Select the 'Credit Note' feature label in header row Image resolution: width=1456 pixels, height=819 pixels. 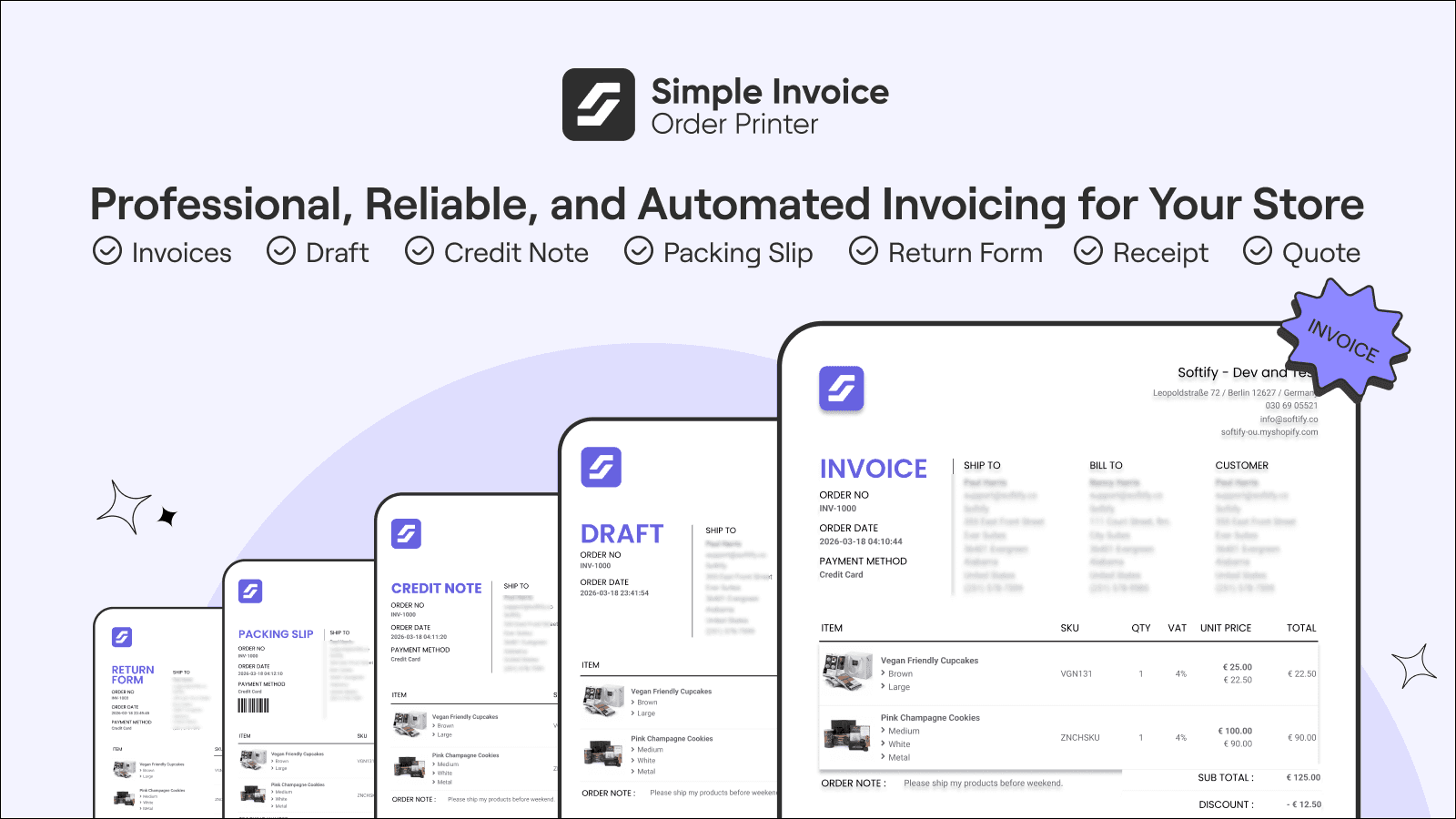coord(516,252)
